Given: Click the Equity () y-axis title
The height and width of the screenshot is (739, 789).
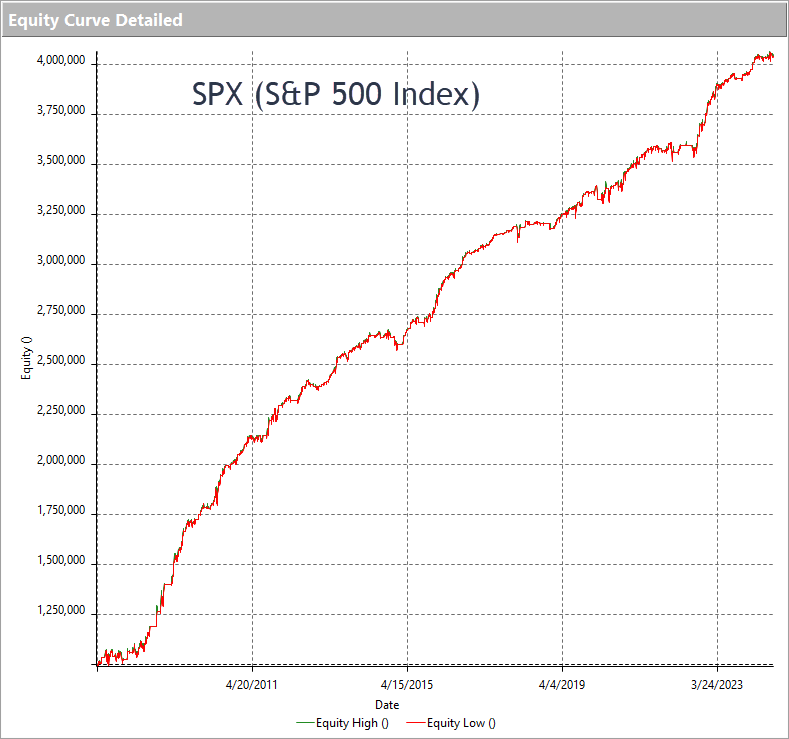Looking at the screenshot, I should [26, 358].
